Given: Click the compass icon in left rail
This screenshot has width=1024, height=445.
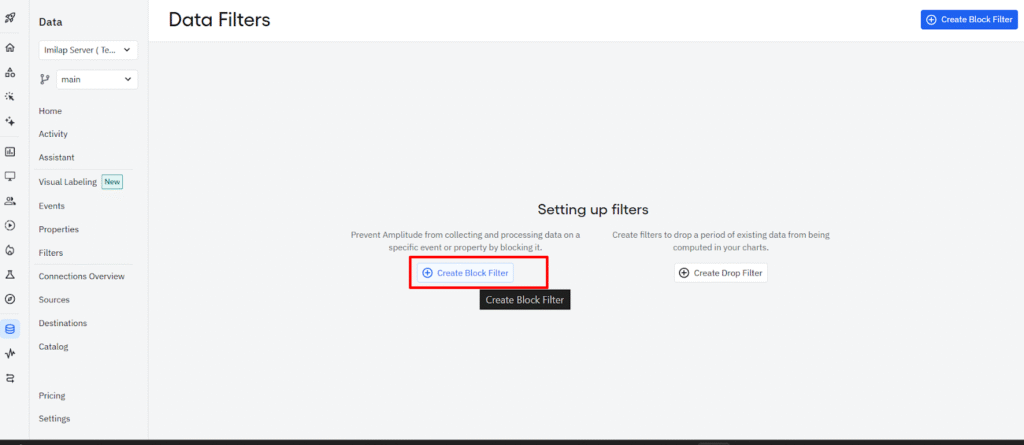Looking at the screenshot, I should pos(10,299).
